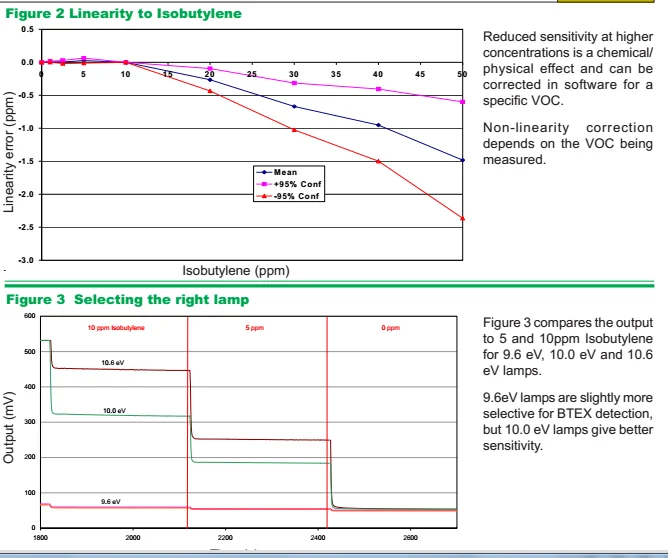The height and width of the screenshot is (558, 668).
Task: Click the '40' tick on the Isobutylene axis
Action: 378,74
